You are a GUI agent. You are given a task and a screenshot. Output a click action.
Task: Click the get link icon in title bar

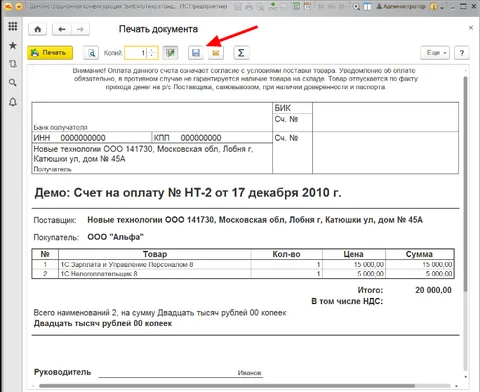point(273,6)
